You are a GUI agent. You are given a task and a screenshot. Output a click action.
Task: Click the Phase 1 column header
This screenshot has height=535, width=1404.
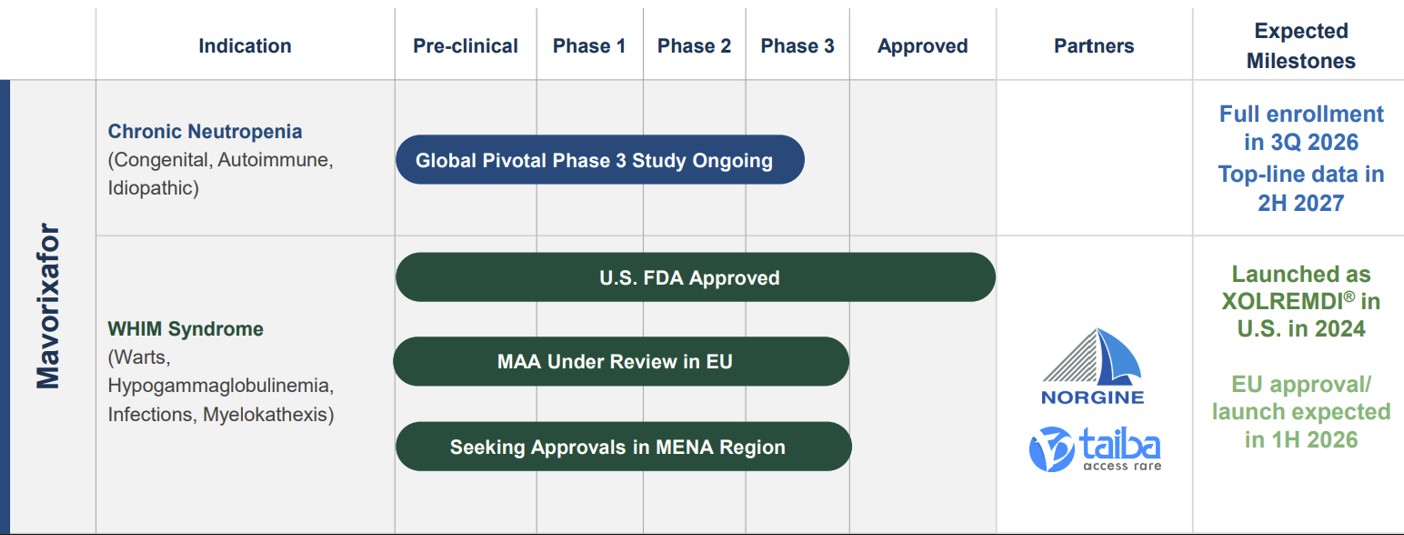point(589,46)
